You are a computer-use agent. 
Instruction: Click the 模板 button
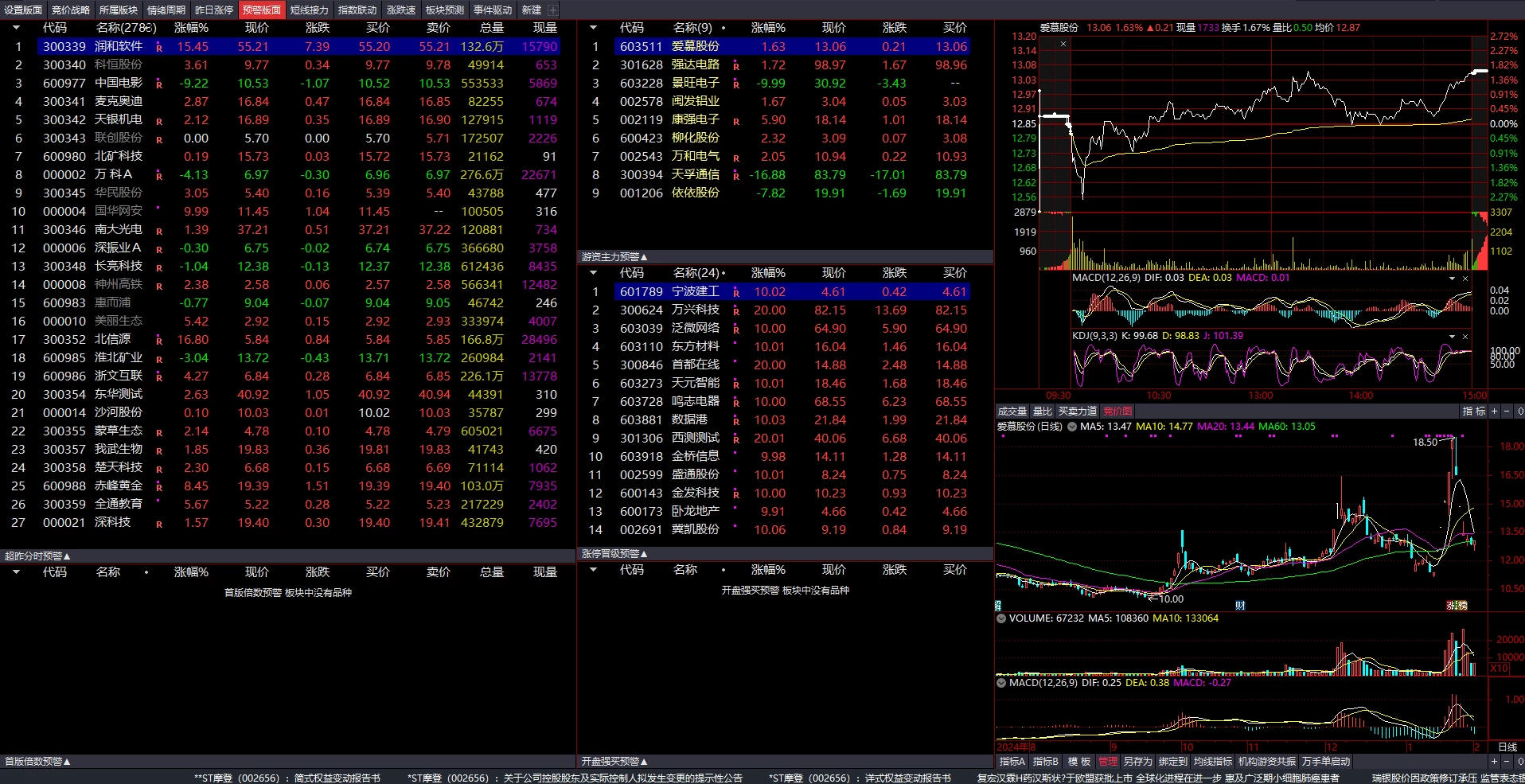coord(1079,762)
